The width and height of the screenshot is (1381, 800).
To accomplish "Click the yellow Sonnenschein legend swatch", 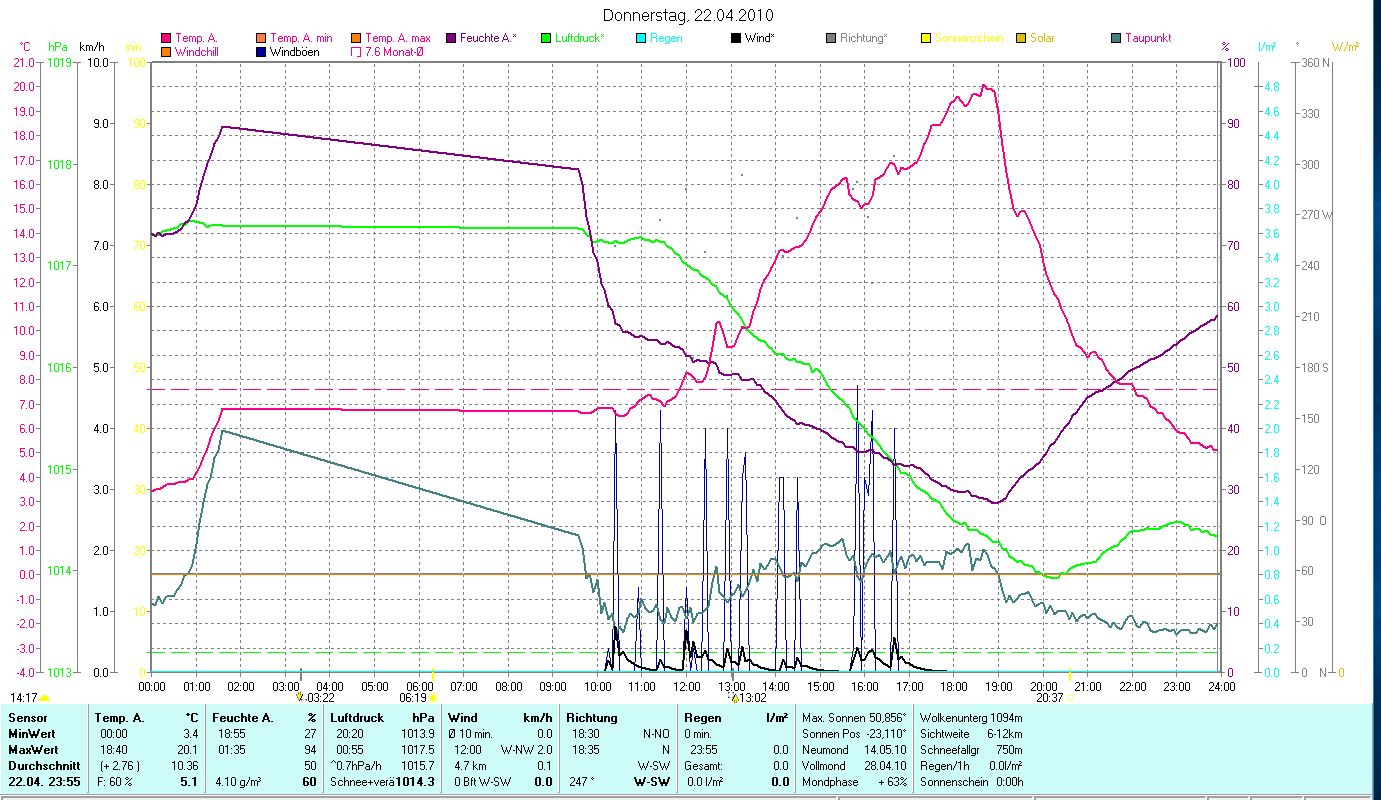I will point(926,38).
